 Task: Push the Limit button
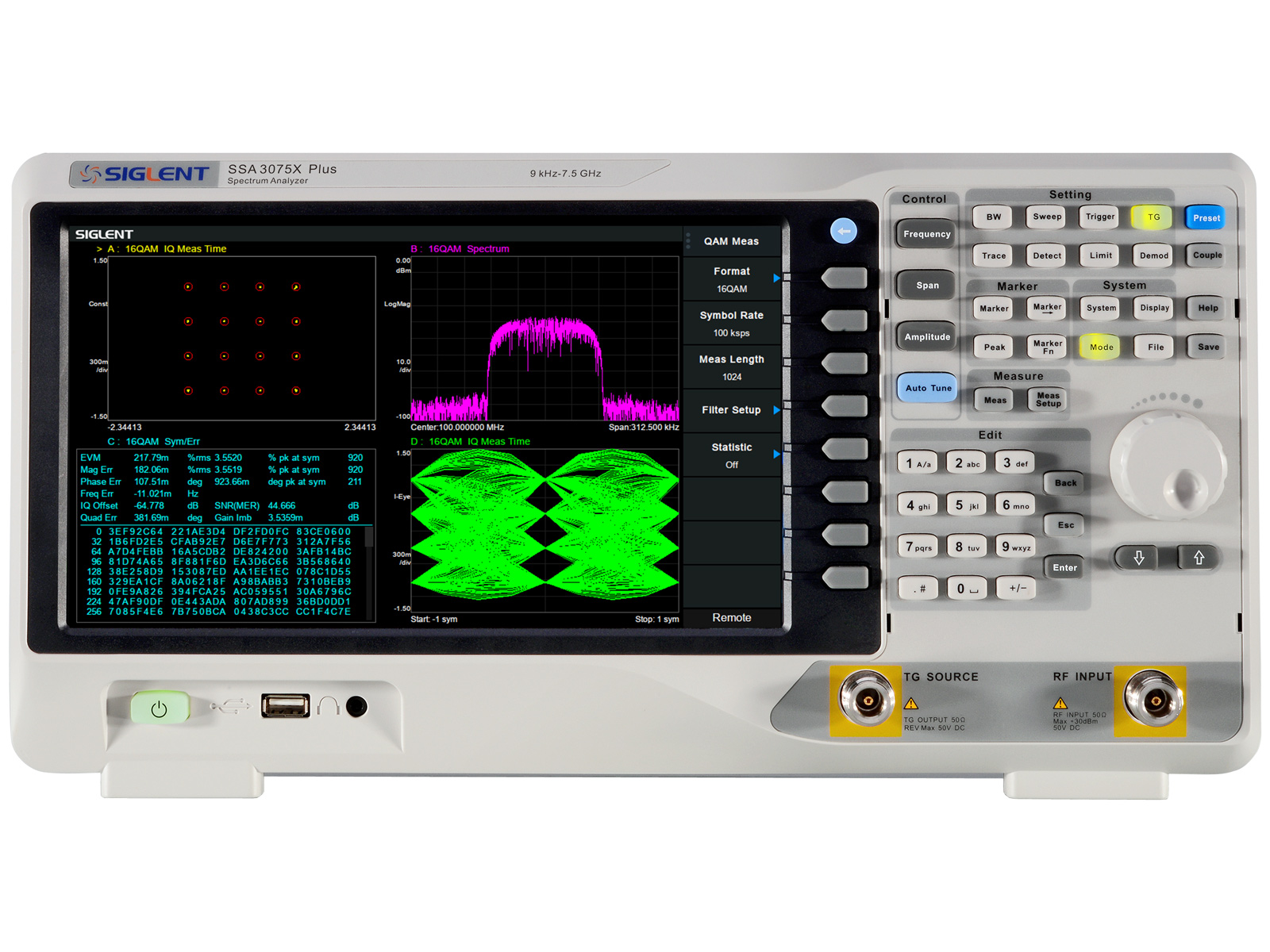click(x=1100, y=255)
